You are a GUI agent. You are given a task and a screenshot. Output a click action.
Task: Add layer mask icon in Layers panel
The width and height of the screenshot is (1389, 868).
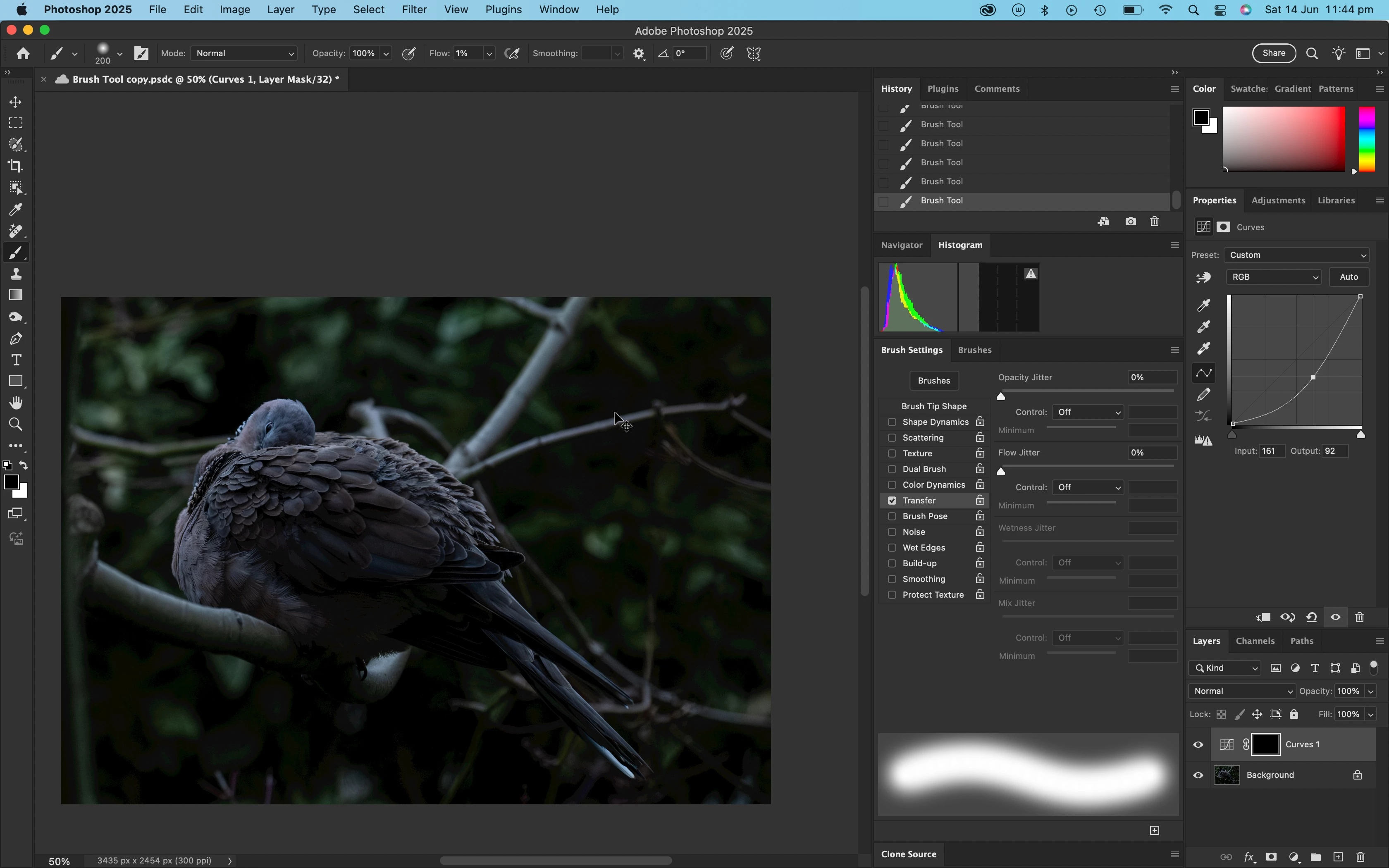coord(1271,856)
